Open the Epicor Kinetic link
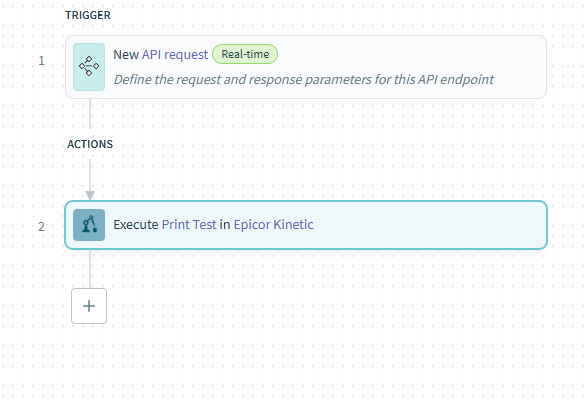Screen dimensions: 588x403 click(274, 225)
